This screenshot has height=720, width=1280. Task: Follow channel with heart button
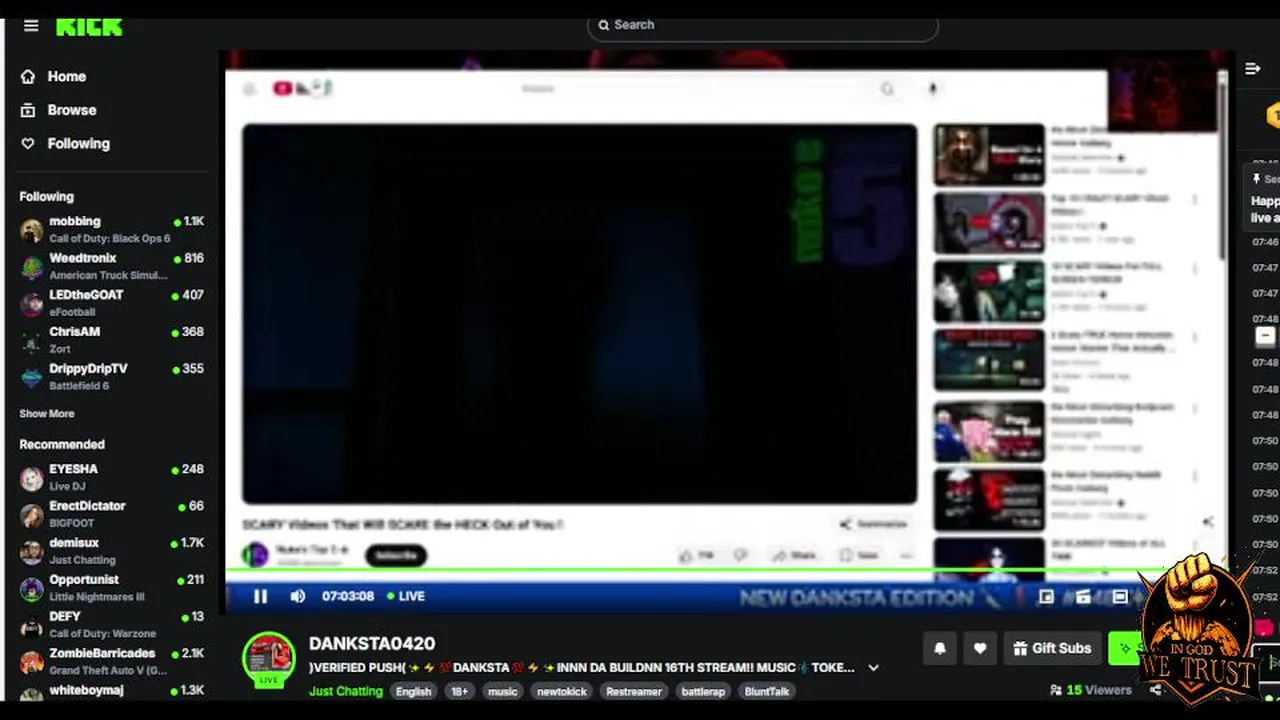(980, 649)
